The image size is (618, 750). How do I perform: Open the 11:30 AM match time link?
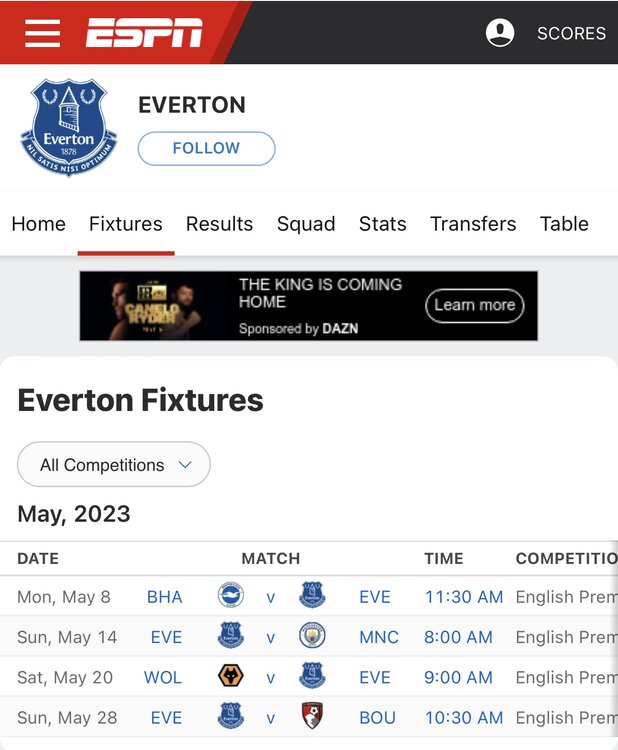pos(463,597)
